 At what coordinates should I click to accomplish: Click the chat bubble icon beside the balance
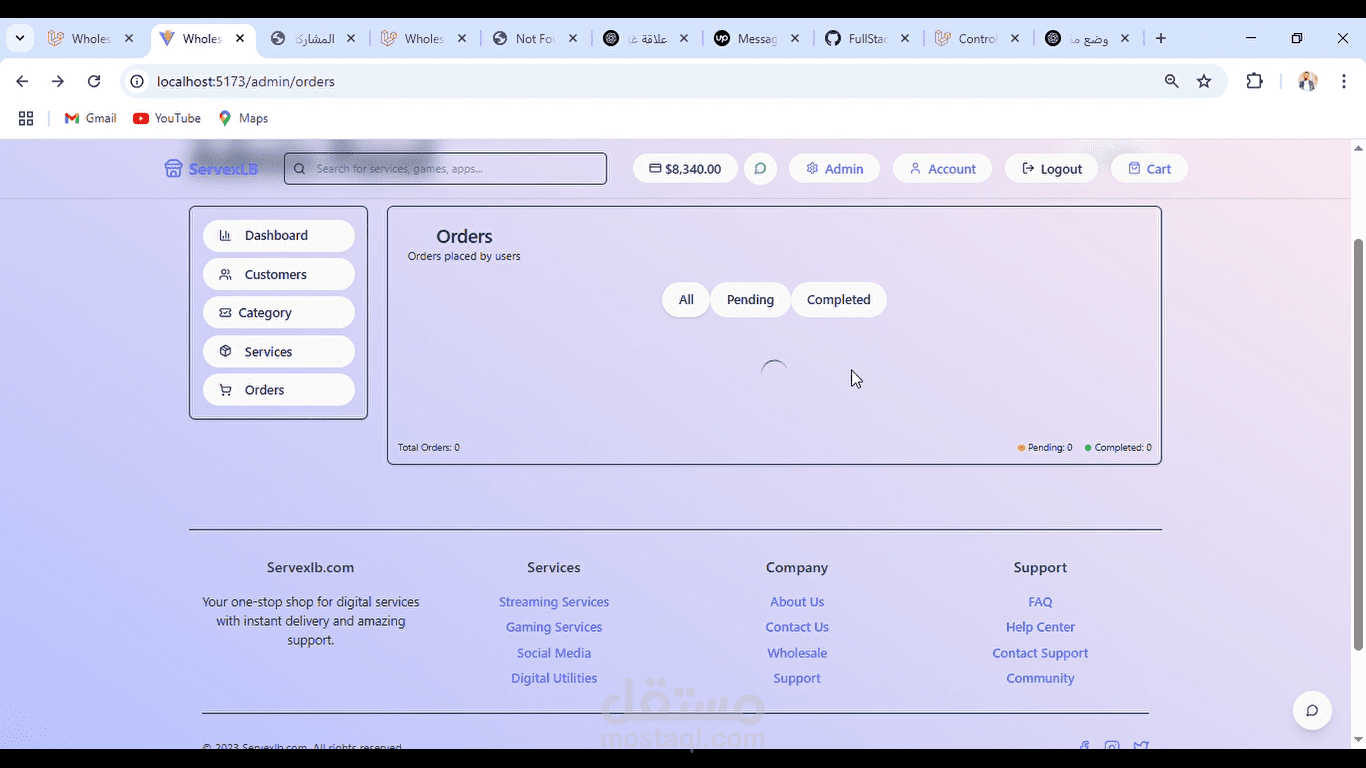760,169
